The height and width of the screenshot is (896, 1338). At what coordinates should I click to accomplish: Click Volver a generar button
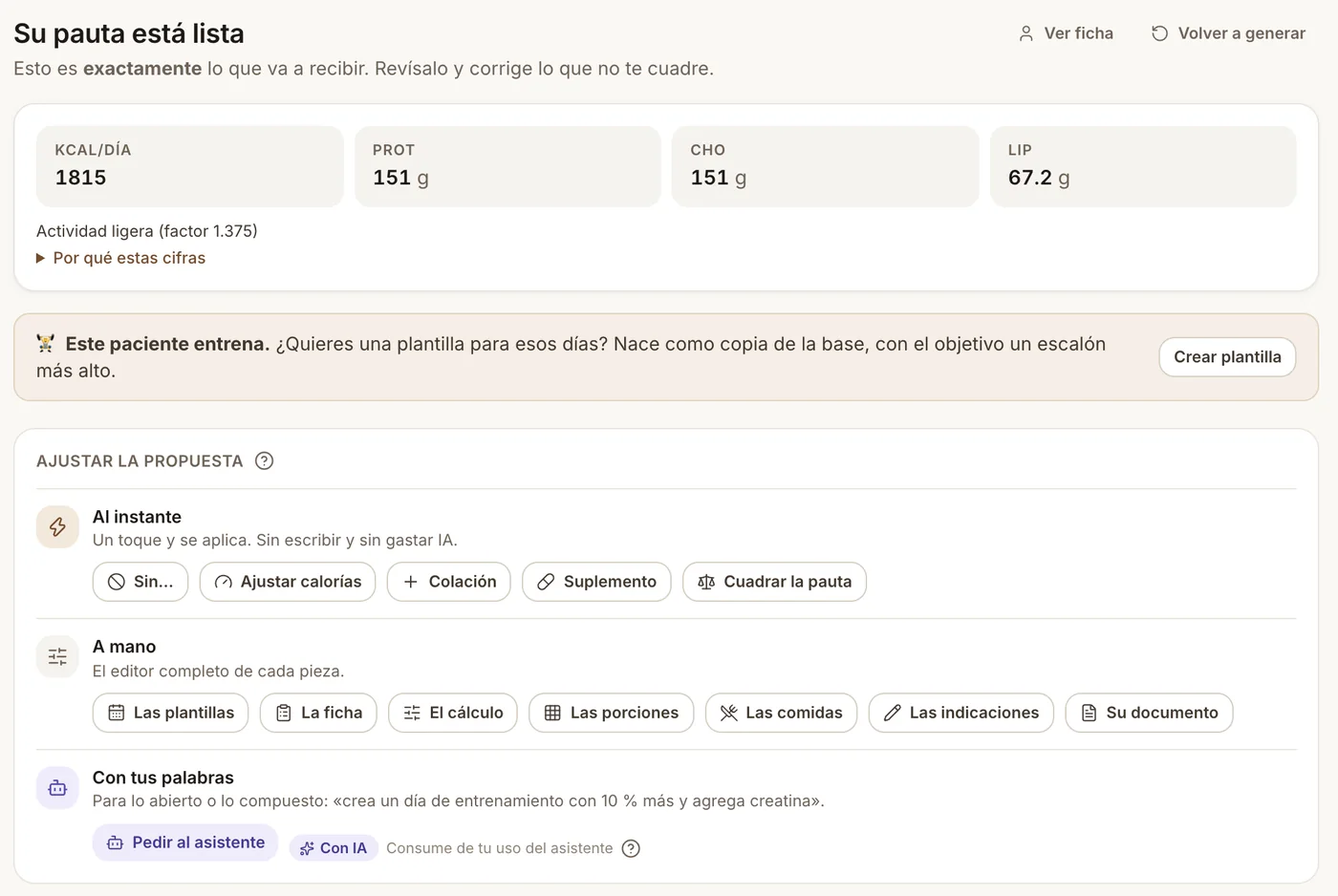pyautogui.click(x=1228, y=33)
